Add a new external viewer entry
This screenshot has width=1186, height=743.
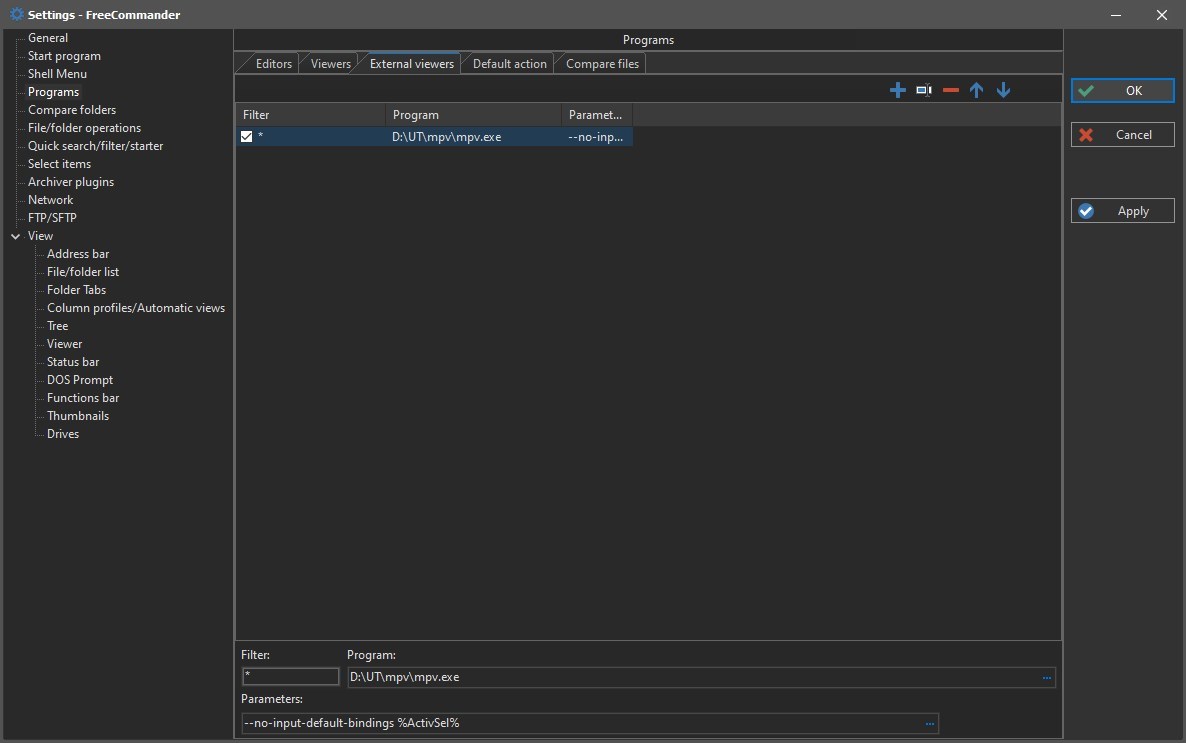pos(897,91)
